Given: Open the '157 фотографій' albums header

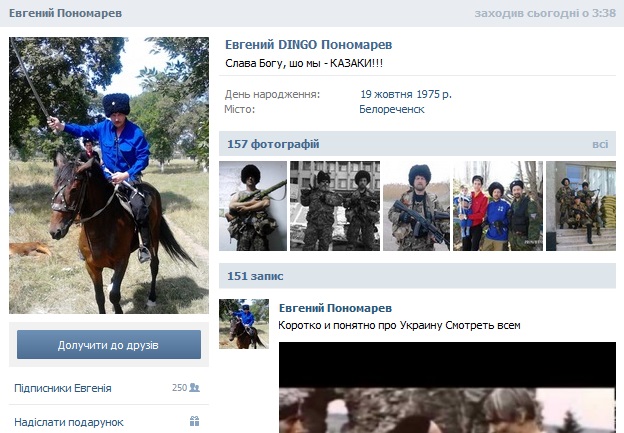Looking at the screenshot, I should pos(273,144).
